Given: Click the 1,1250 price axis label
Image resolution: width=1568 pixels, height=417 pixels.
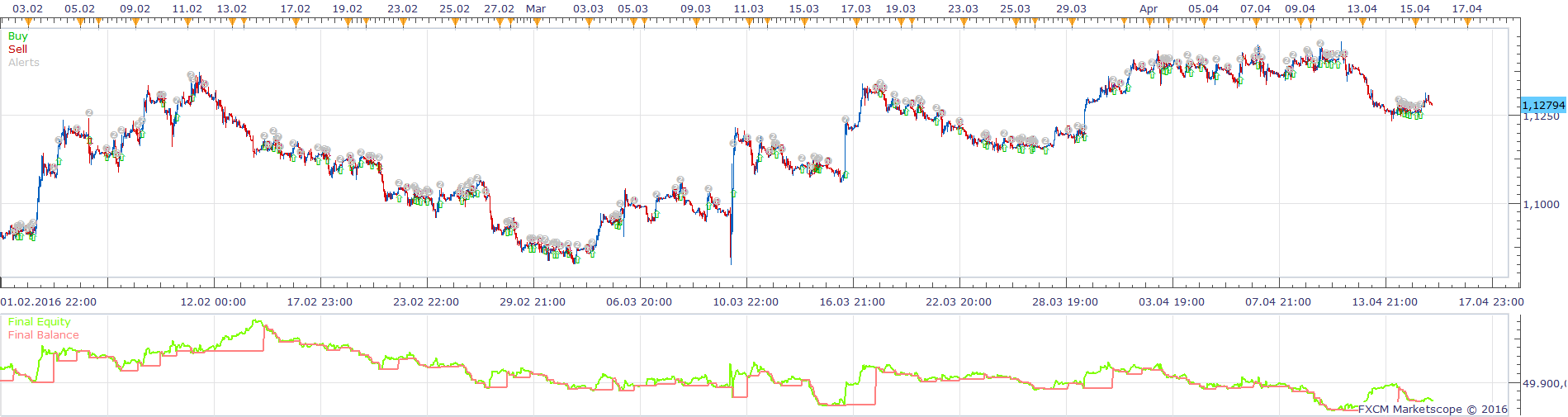Looking at the screenshot, I should [1542, 116].
